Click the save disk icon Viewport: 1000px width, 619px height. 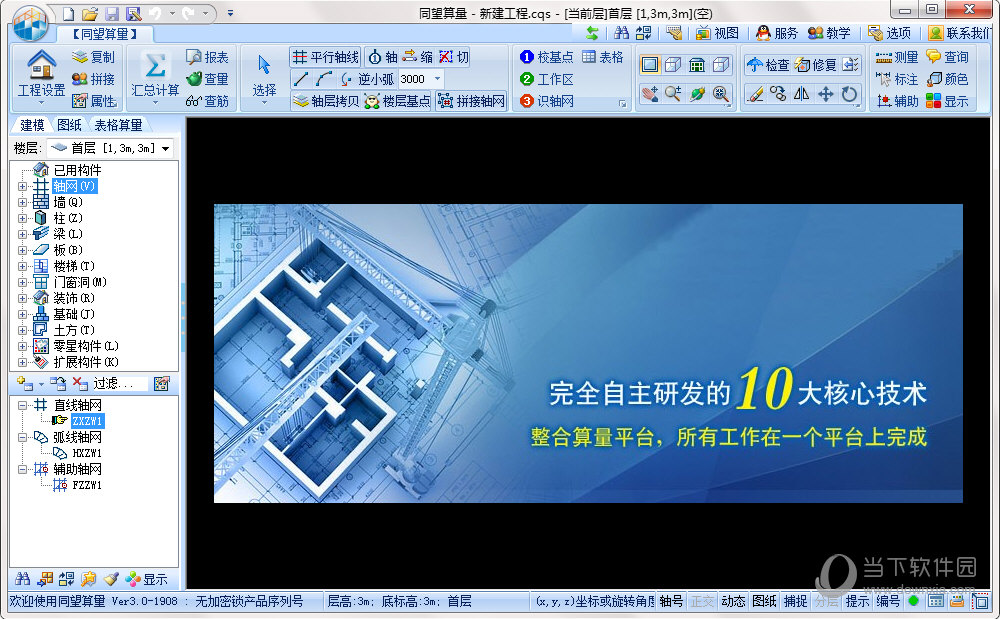click(x=112, y=13)
